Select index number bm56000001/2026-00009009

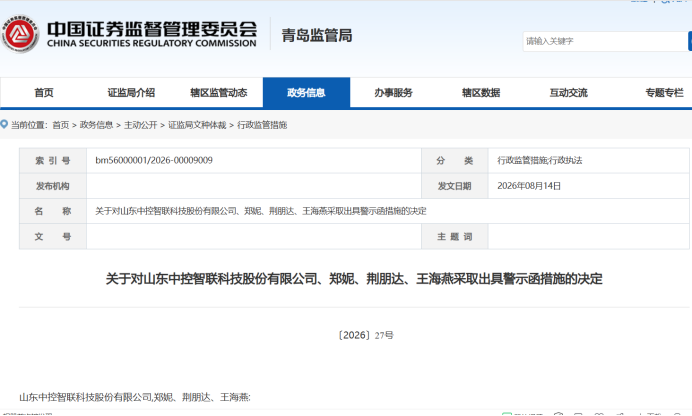154,161
